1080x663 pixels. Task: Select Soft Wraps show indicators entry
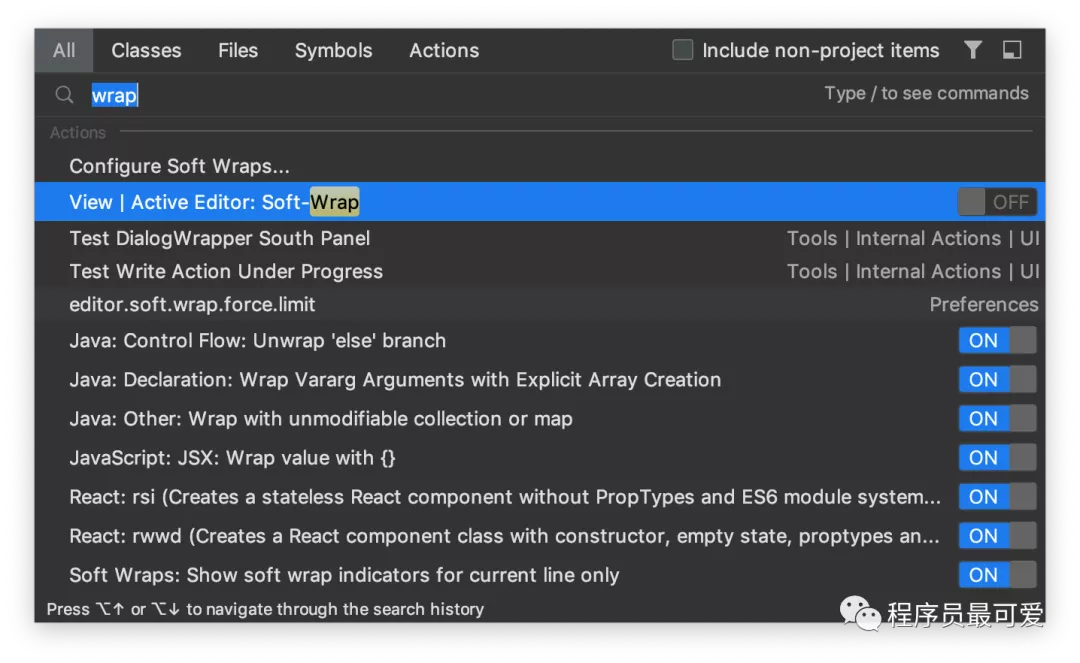tap(540, 575)
